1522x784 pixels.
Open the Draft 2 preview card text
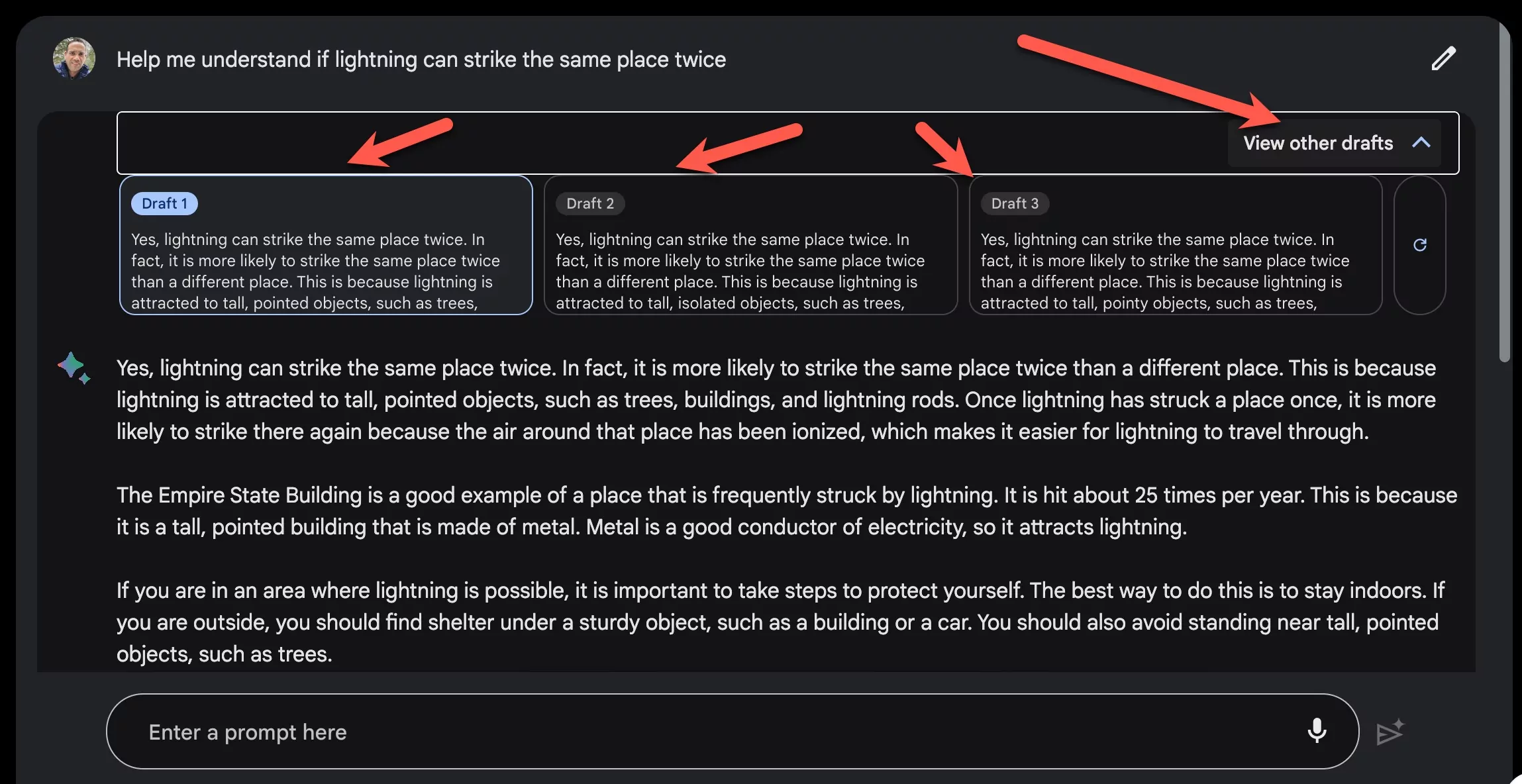(740, 271)
